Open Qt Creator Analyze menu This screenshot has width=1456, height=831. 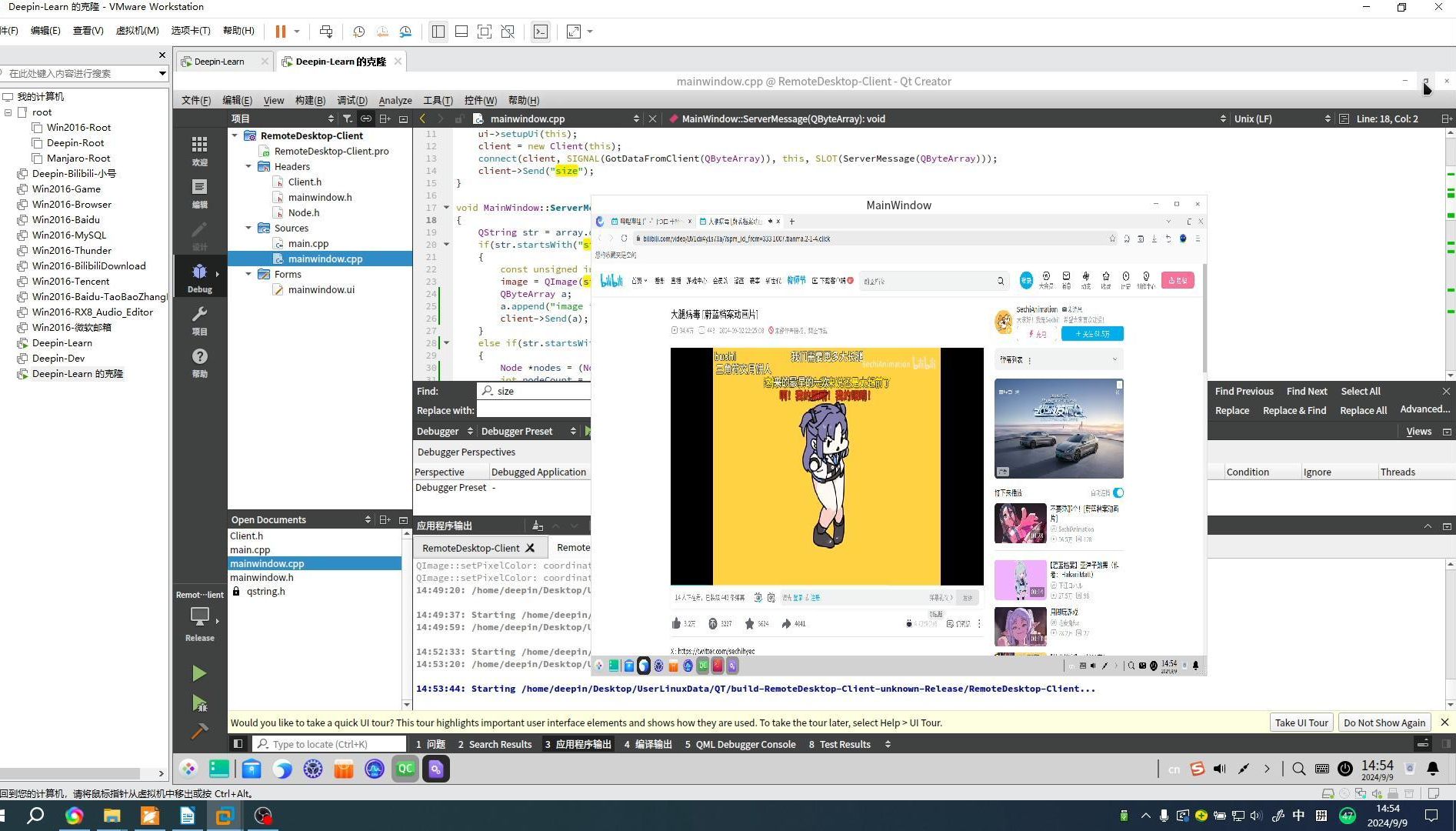tap(395, 100)
